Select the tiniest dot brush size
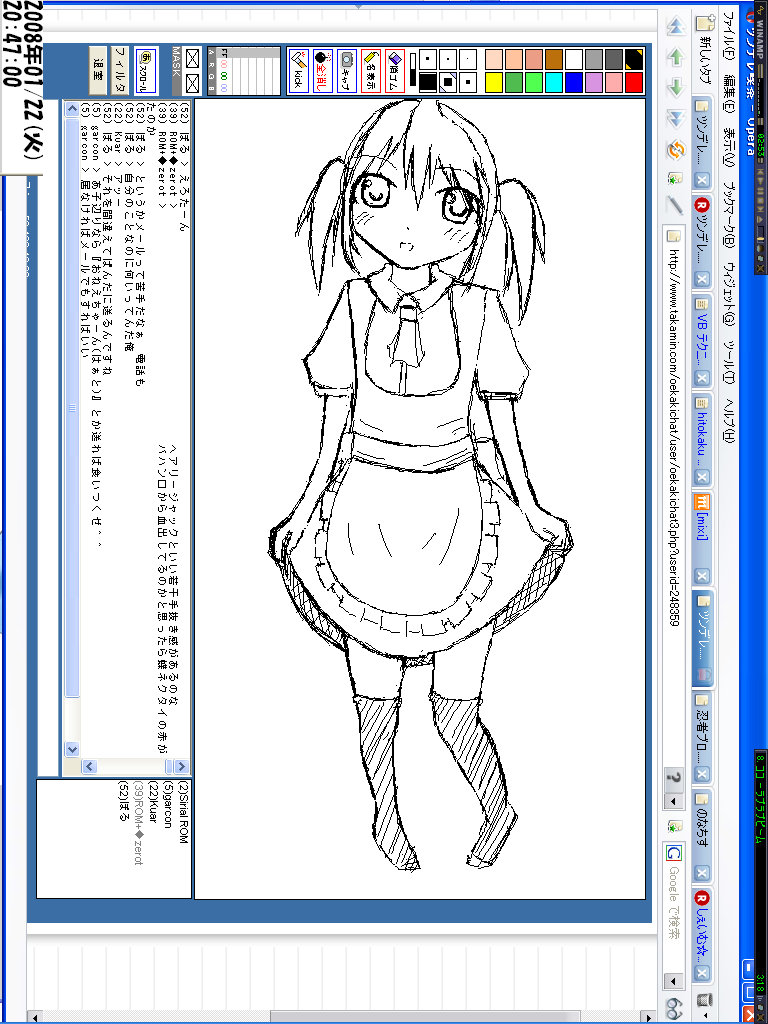 pyautogui.click(x=468, y=59)
